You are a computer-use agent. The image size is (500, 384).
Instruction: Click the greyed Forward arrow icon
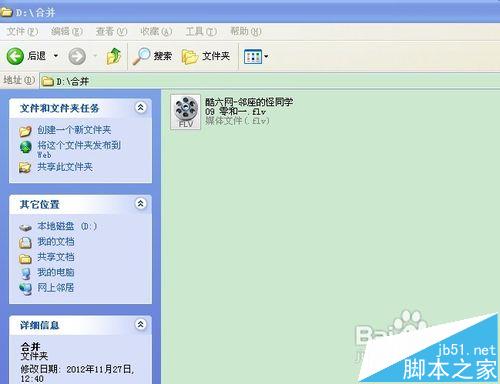tap(77, 56)
